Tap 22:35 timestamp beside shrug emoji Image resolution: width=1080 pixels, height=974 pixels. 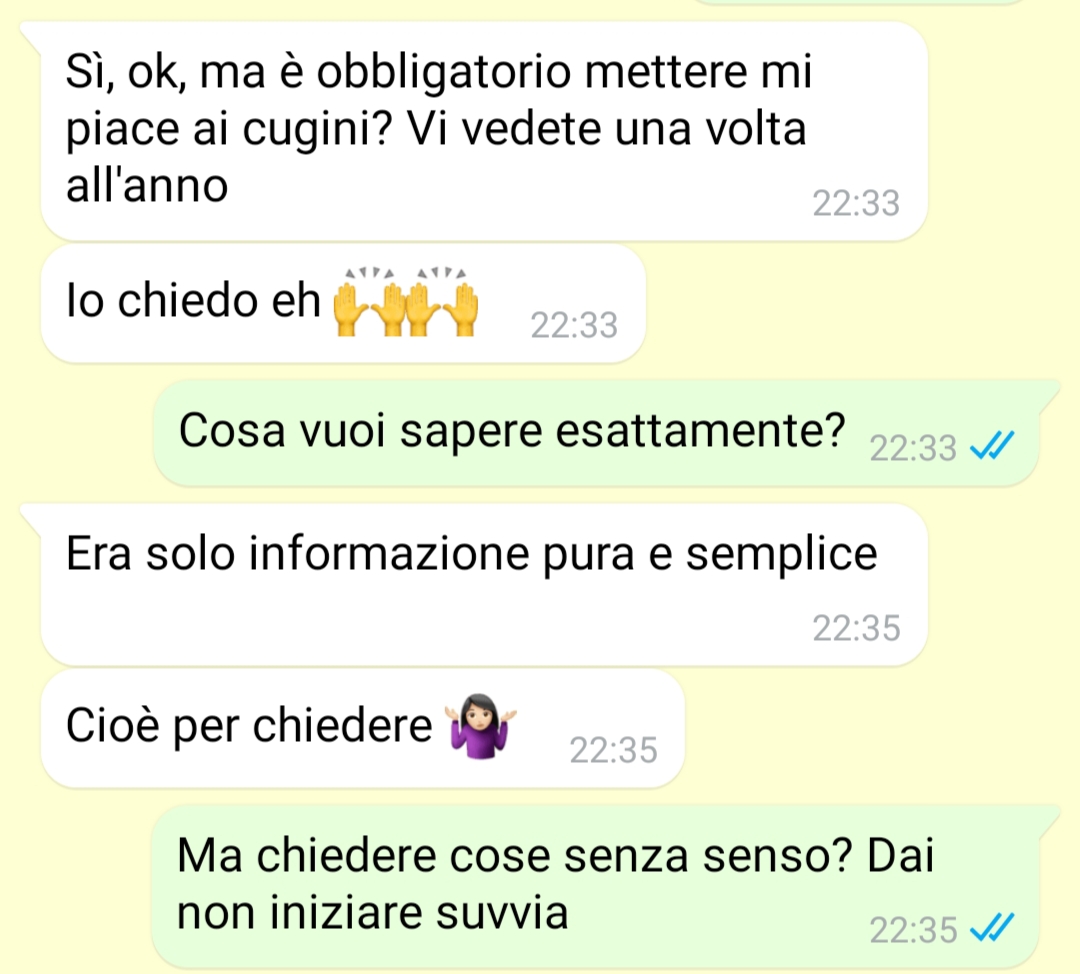click(x=613, y=751)
